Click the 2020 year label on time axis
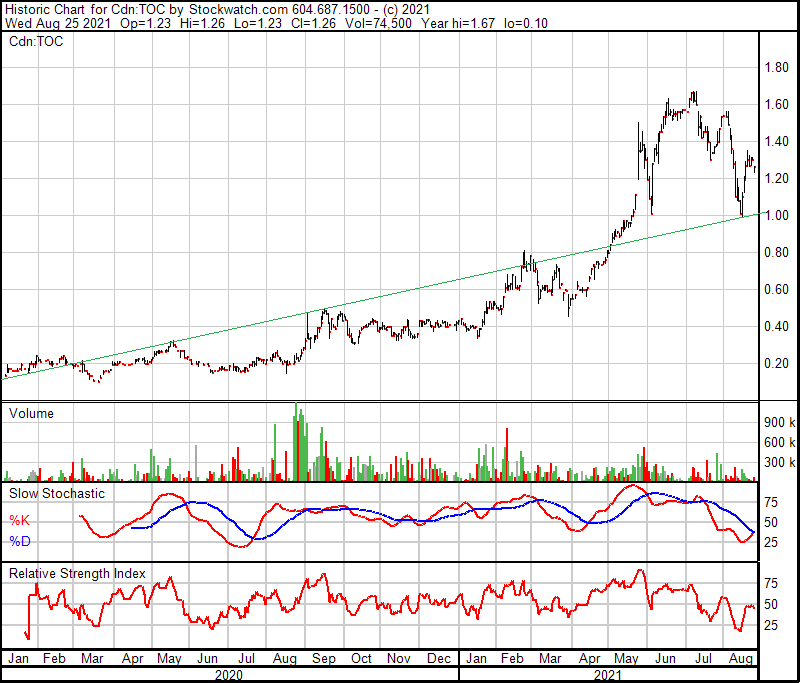This screenshot has height=683, width=800. click(x=229, y=676)
